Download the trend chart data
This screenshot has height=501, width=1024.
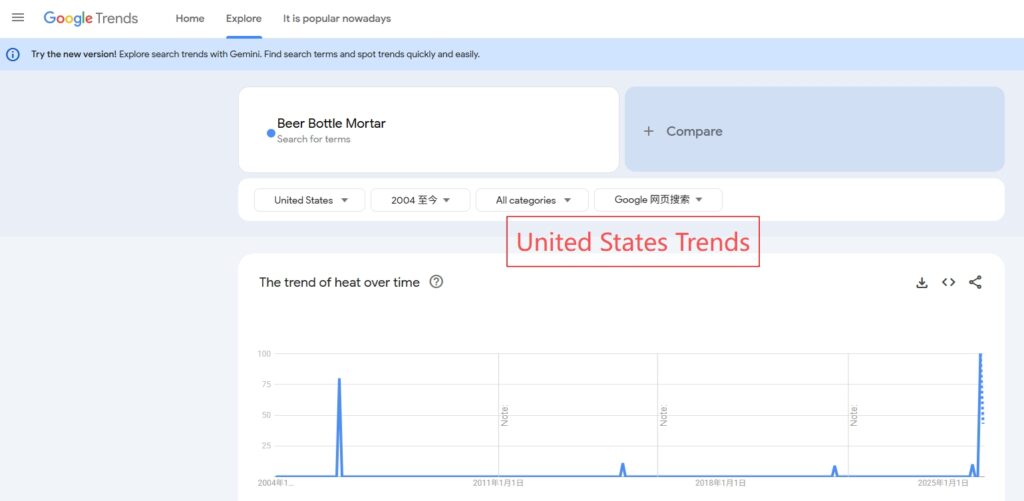922,282
